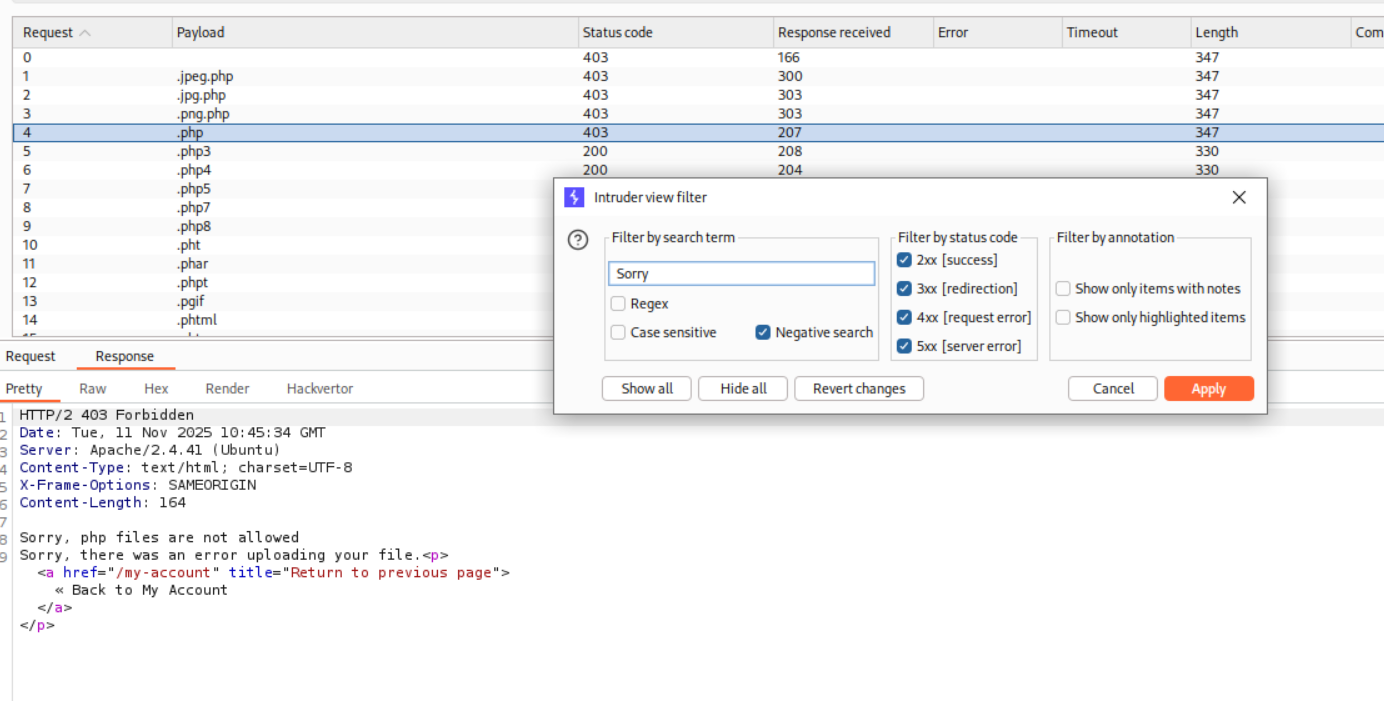Click the Revert changes button
This screenshot has height=701, width=1384.
click(858, 388)
